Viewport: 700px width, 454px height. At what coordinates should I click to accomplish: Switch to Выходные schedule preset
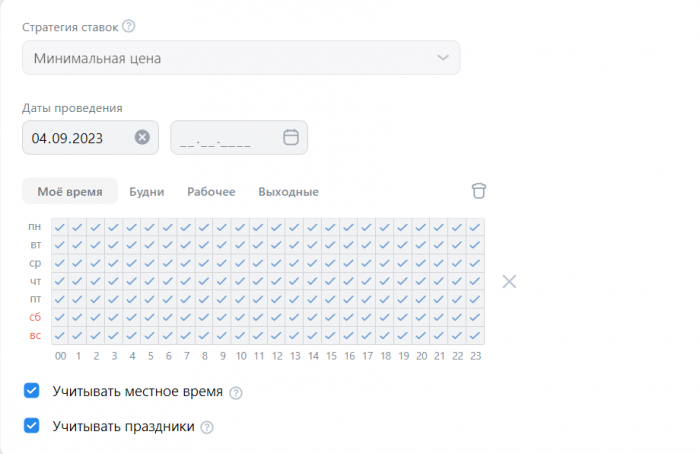pos(288,191)
